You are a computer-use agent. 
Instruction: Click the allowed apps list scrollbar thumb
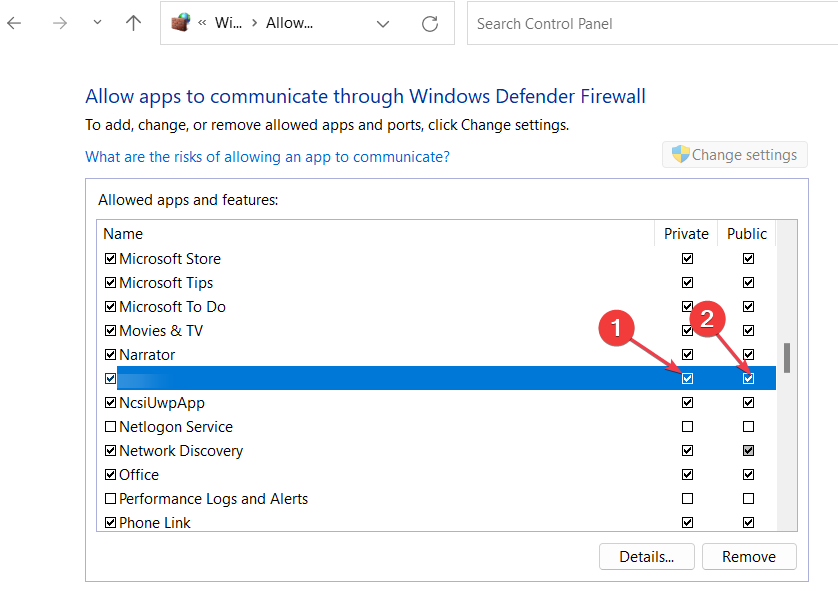[787, 358]
